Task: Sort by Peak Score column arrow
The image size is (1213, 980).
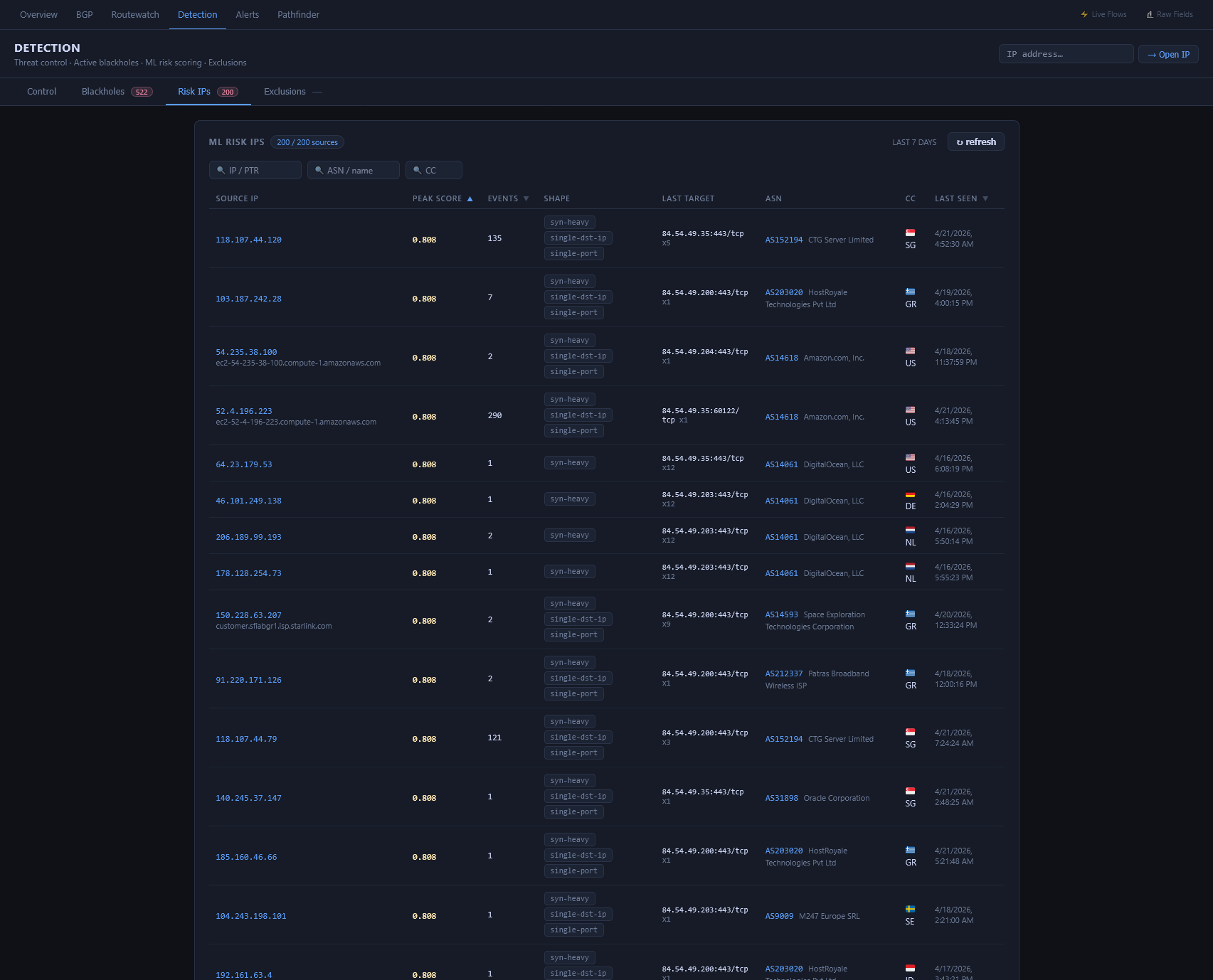Action: (470, 199)
